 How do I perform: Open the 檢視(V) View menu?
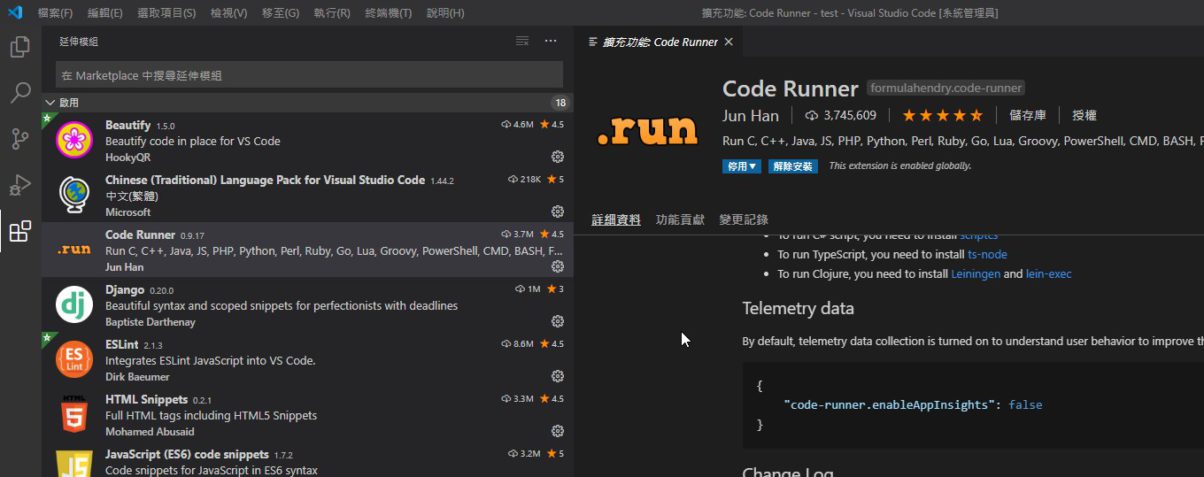coord(230,13)
